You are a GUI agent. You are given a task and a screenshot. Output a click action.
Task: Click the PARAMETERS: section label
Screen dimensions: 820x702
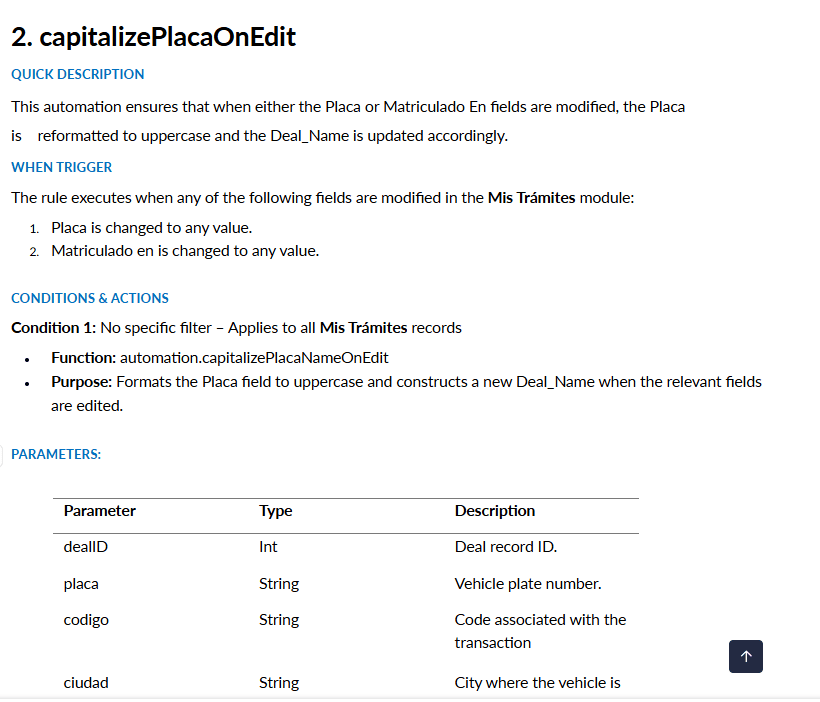(x=56, y=454)
